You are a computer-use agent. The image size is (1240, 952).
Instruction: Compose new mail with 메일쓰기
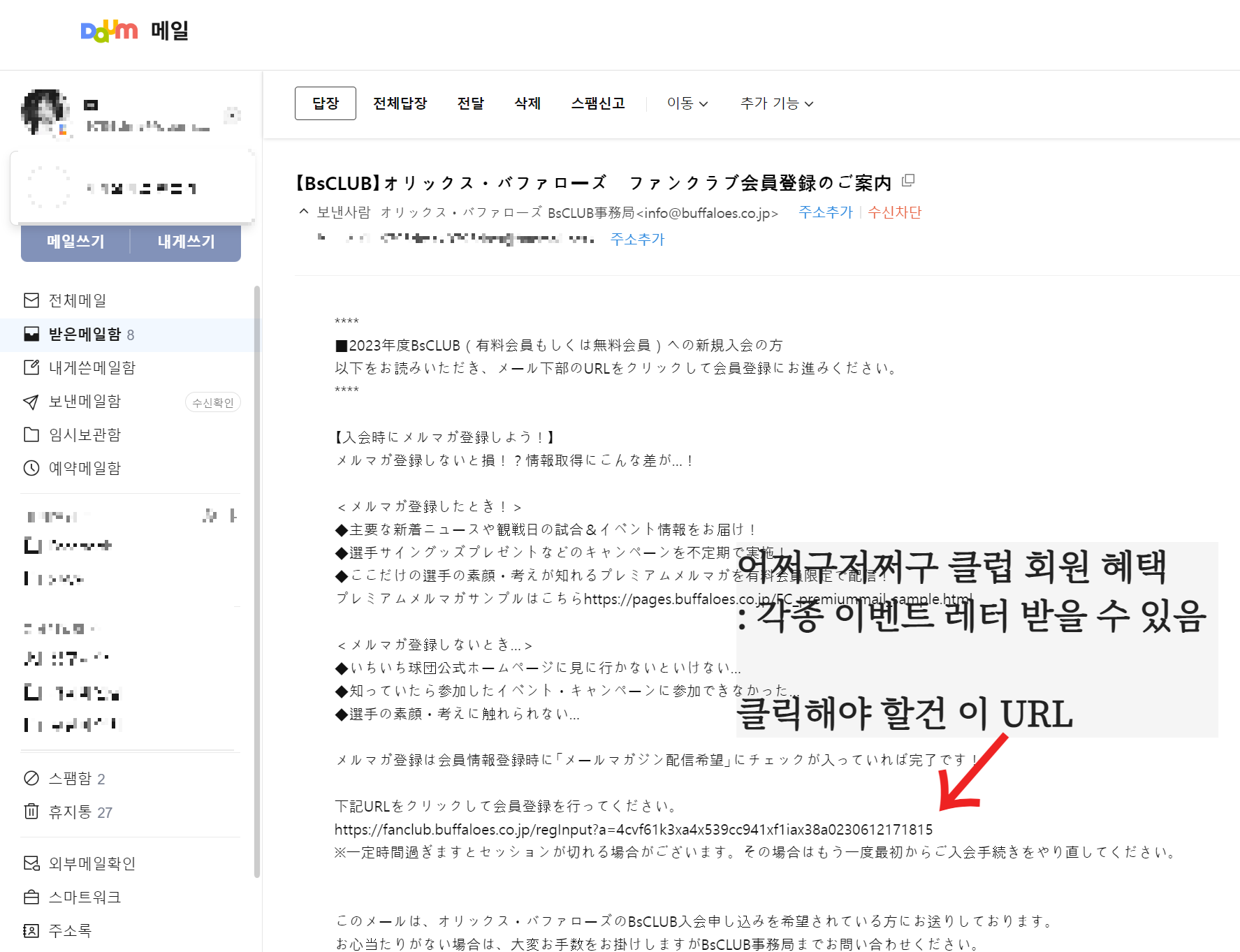coord(75,242)
